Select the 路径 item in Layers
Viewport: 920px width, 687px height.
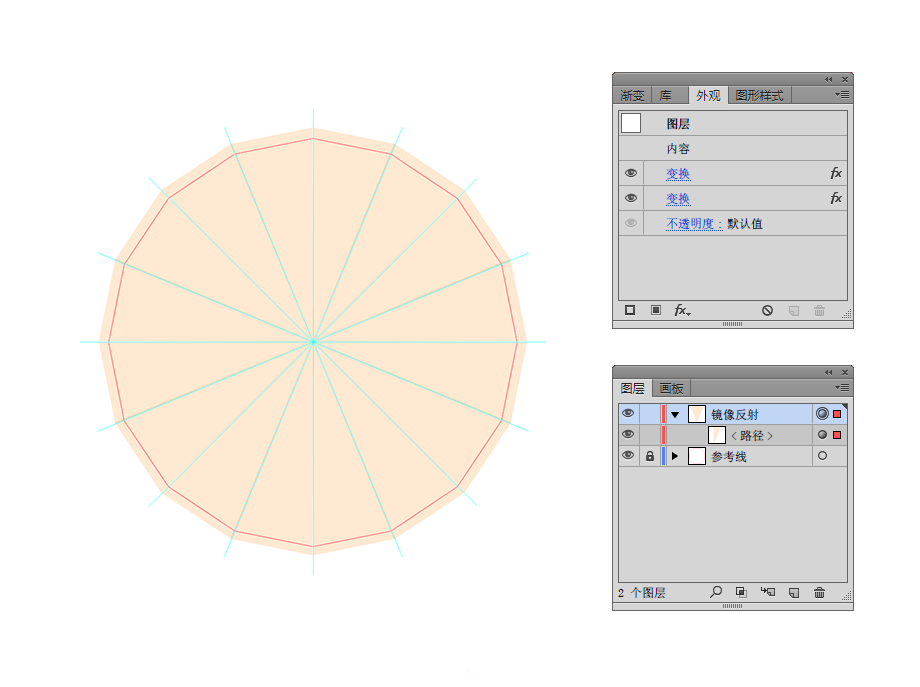(x=752, y=435)
